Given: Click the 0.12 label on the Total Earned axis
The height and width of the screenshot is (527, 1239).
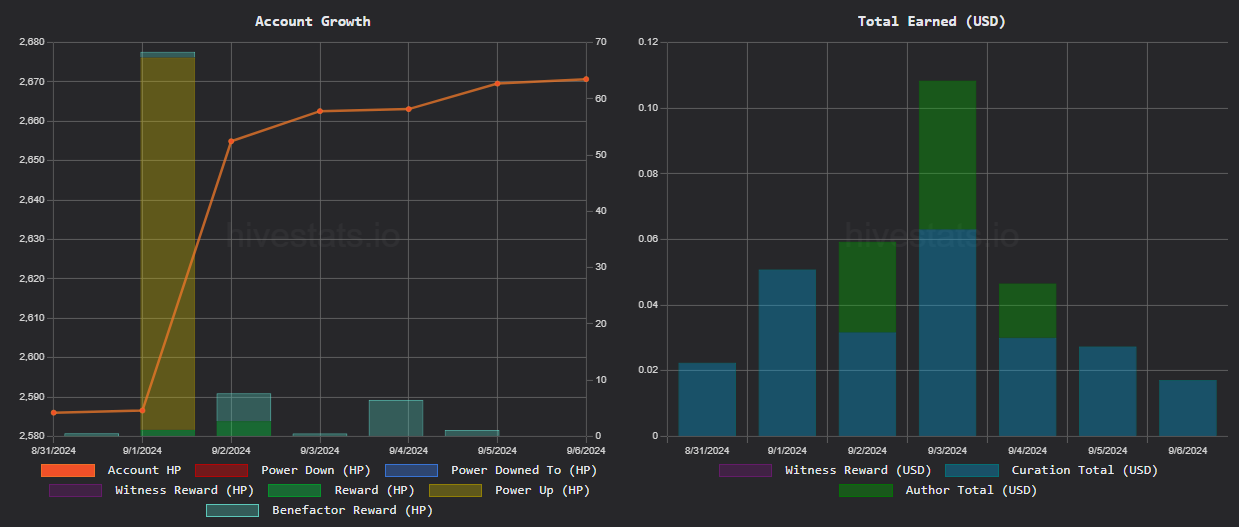Looking at the screenshot, I should pyautogui.click(x=647, y=42).
